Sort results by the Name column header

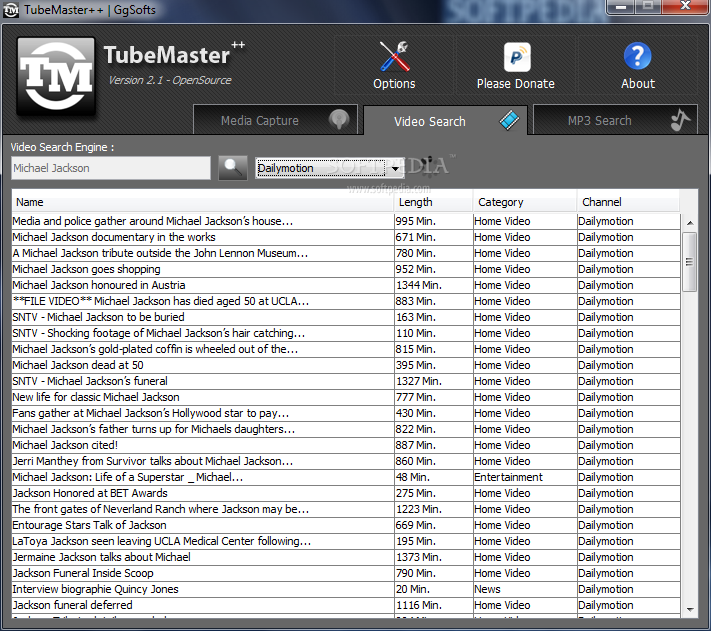(x=203, y=202)
